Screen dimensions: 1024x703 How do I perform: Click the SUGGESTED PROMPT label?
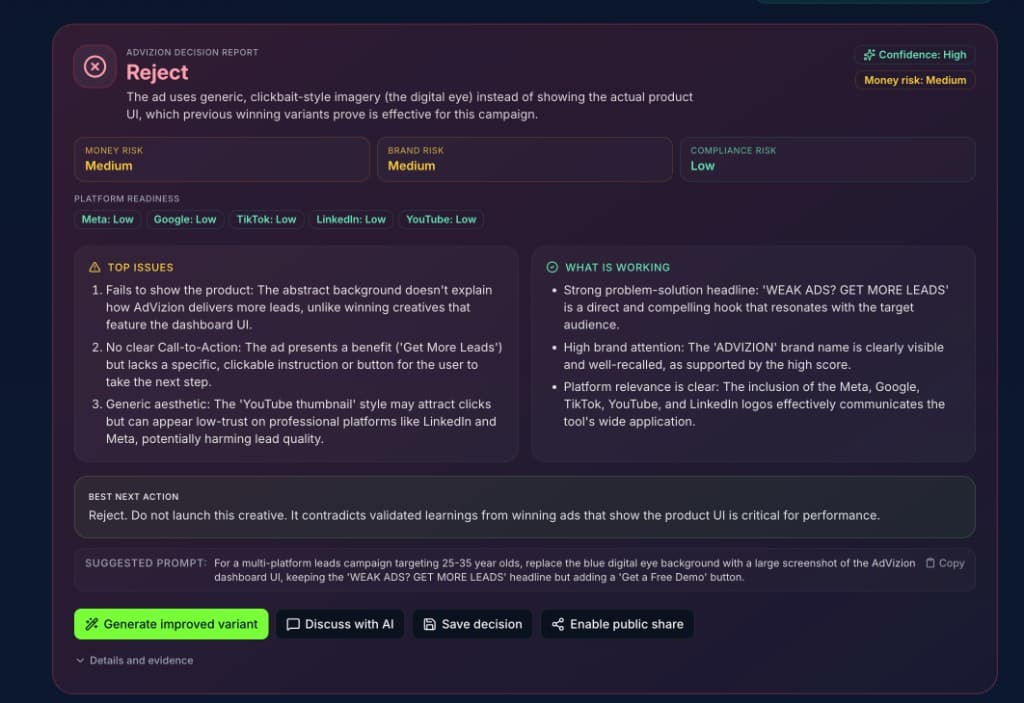pos(146,563)
